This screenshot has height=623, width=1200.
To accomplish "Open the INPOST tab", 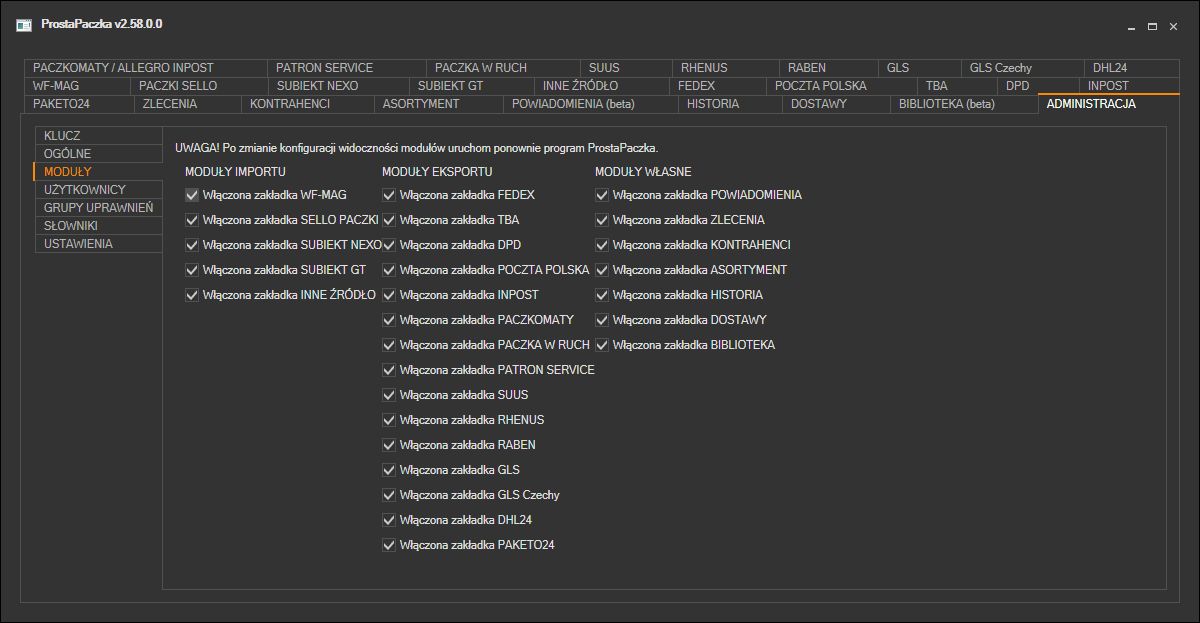I will tap(1128, 86).
